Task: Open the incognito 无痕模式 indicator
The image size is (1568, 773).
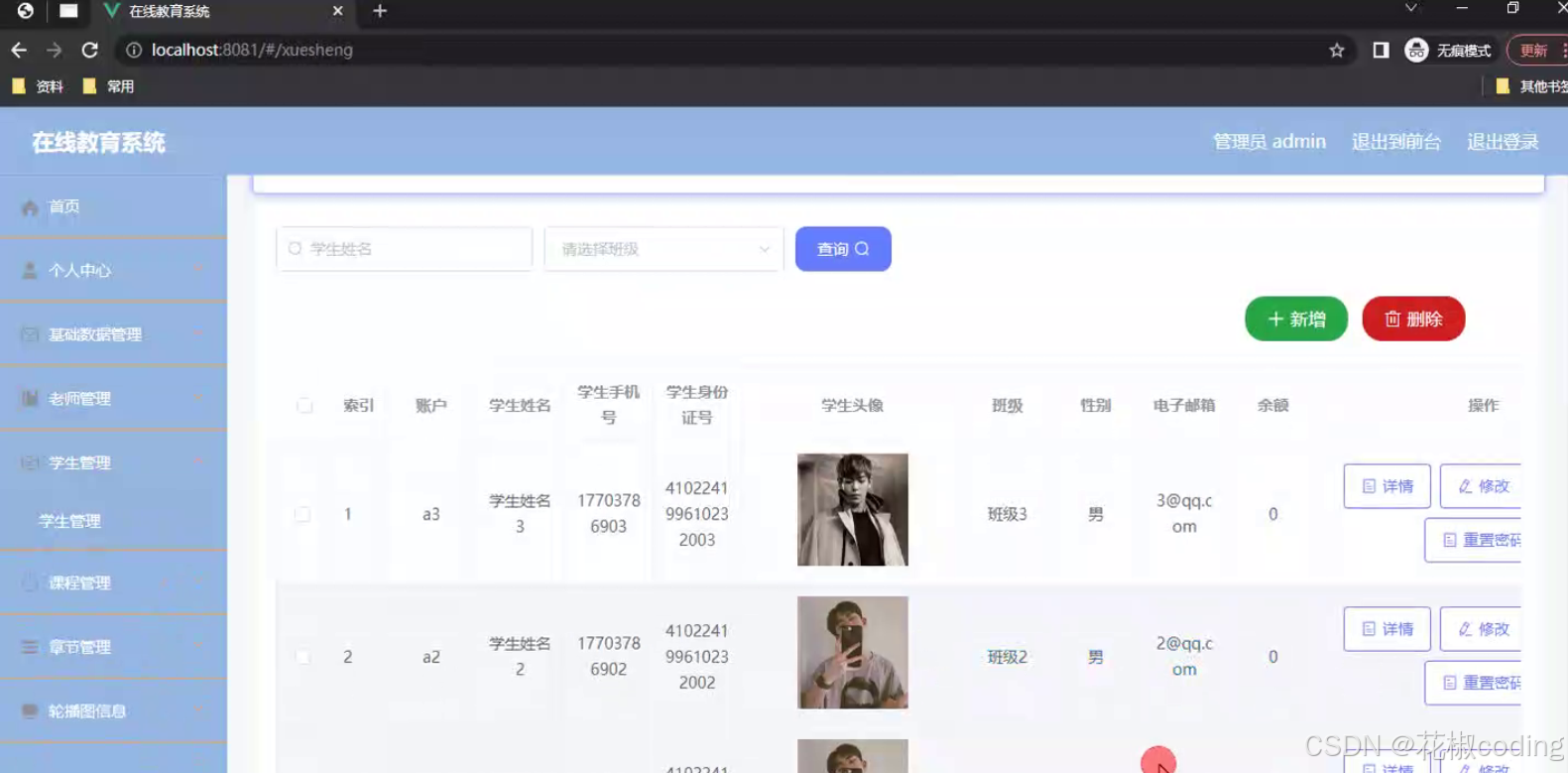Action: pos(1449,50)
